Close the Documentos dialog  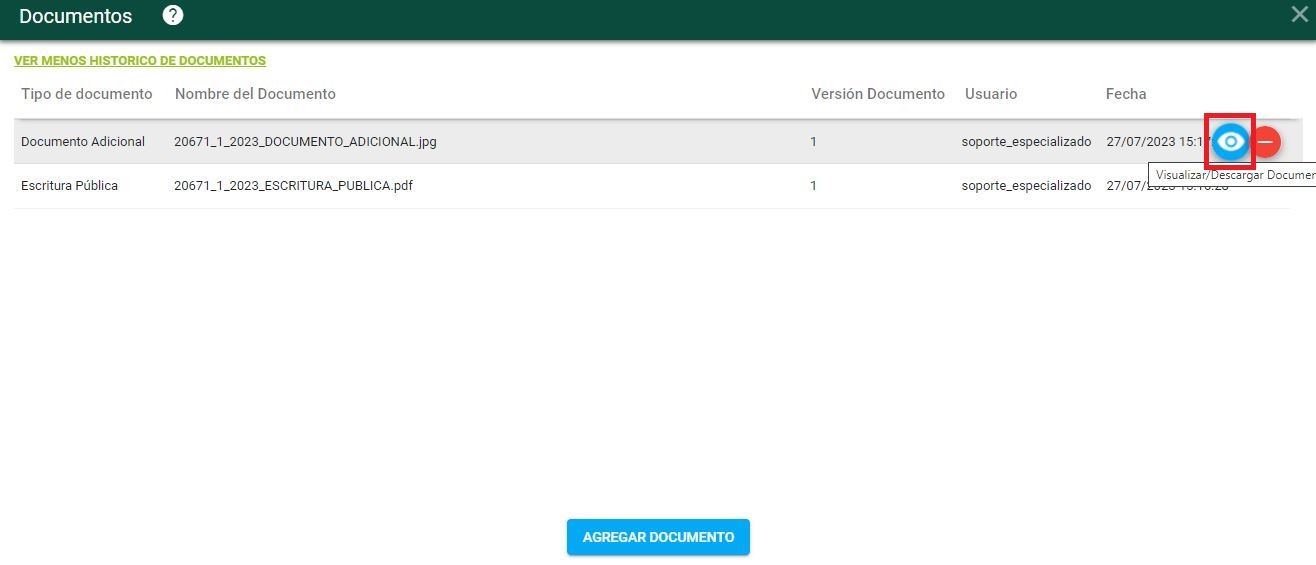(x=1299, y=15)
